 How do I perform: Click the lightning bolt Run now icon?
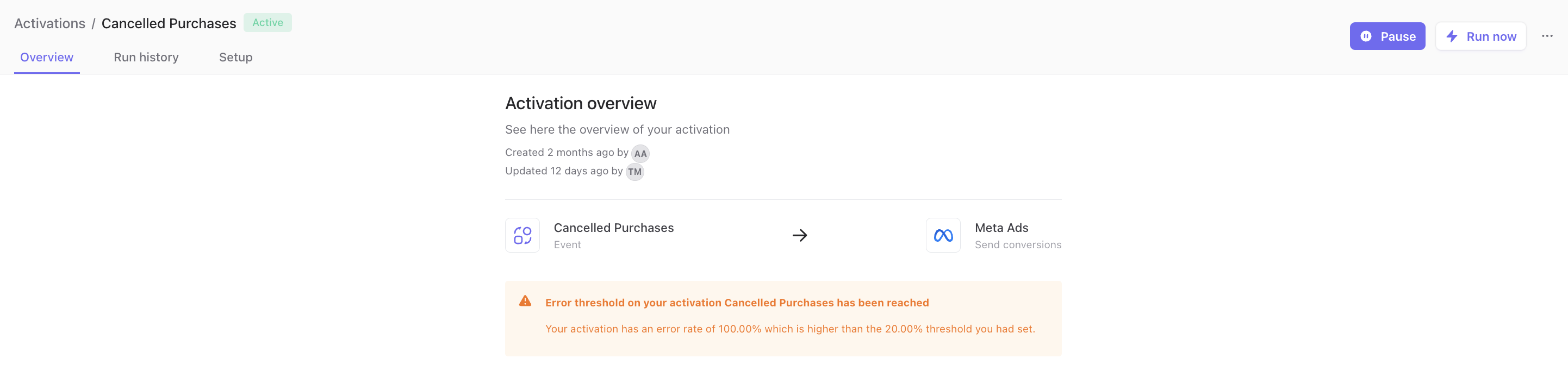coord(1452,36)
